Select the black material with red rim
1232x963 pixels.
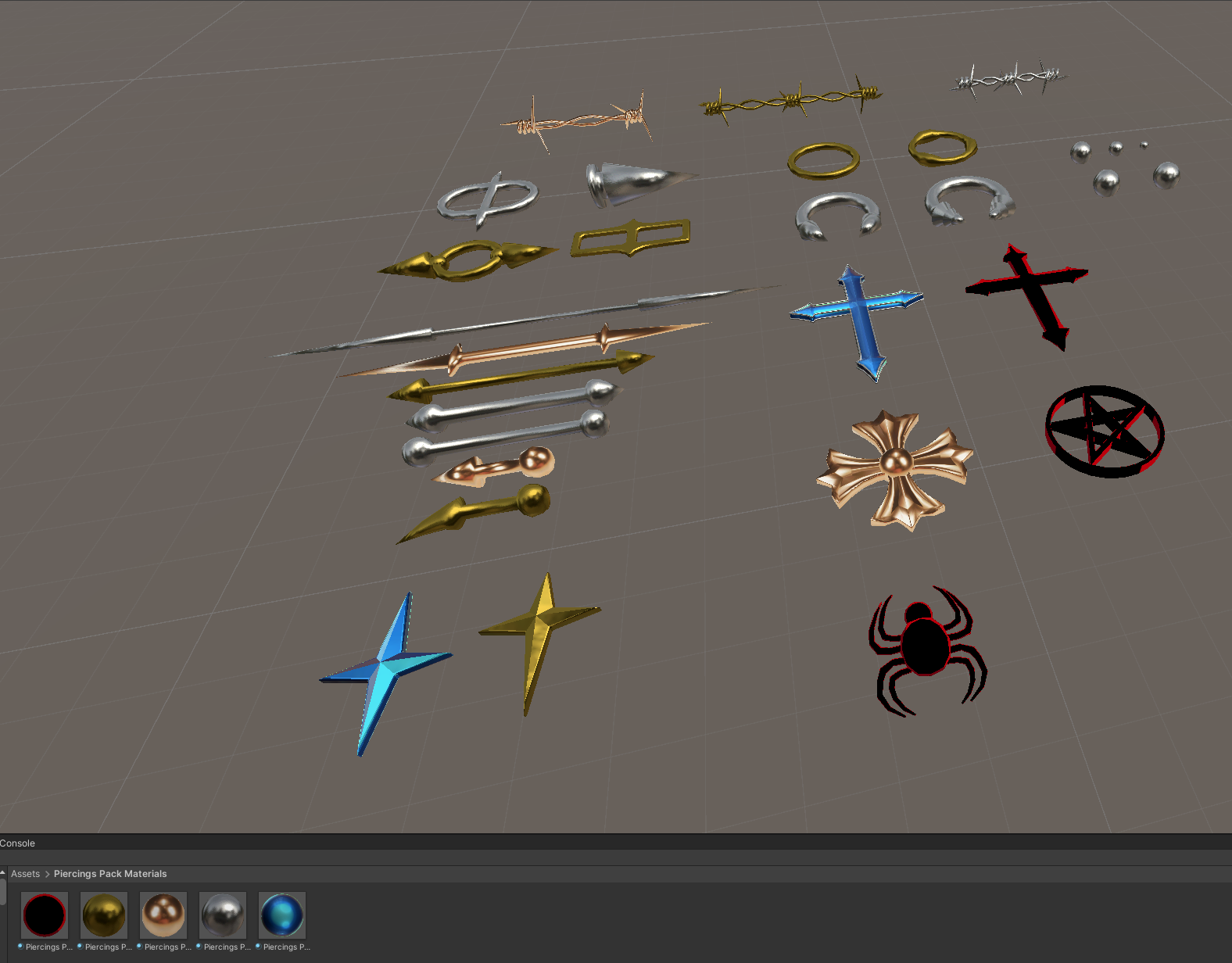45,915
